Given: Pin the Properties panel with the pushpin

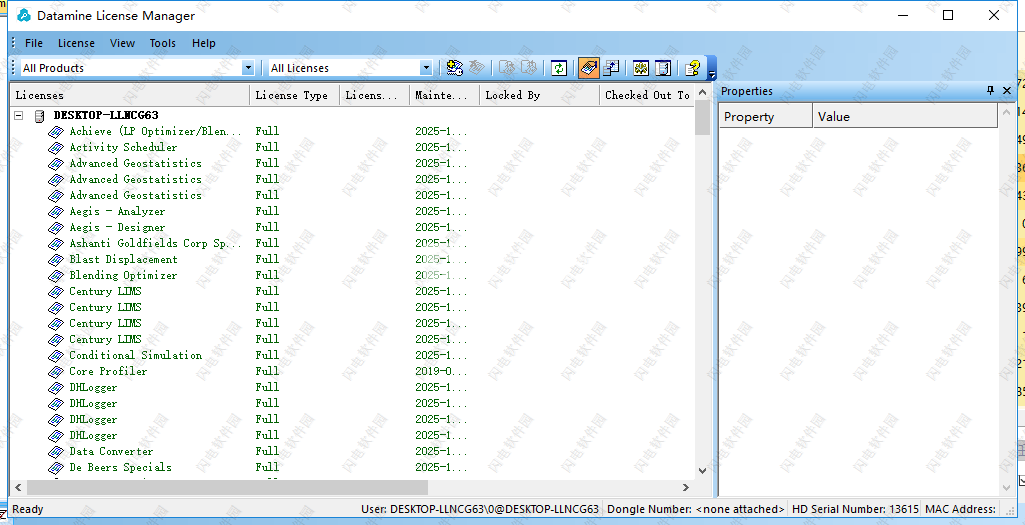Looking at the screenshot, I should coord(990,90).
